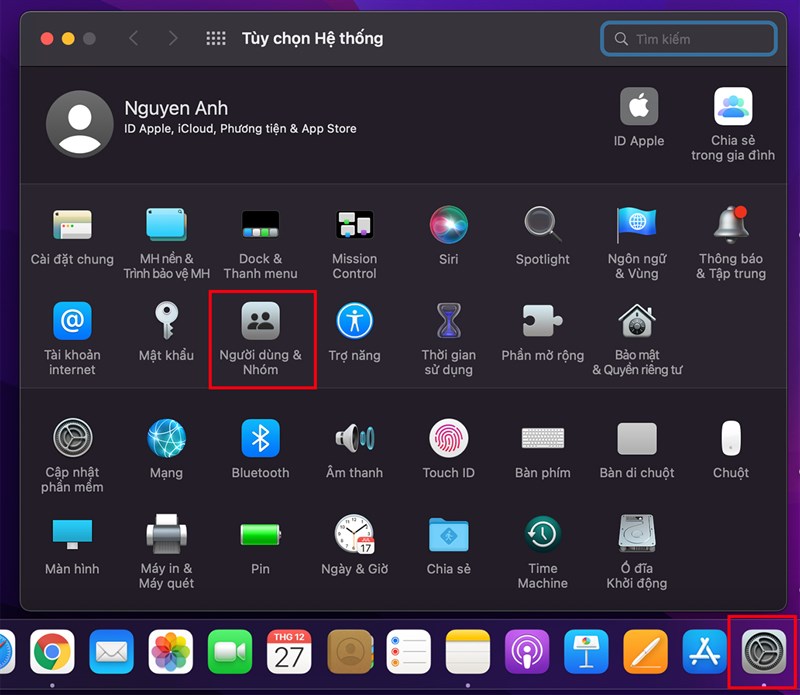Open Pin battery settings

tap(260, 535)
